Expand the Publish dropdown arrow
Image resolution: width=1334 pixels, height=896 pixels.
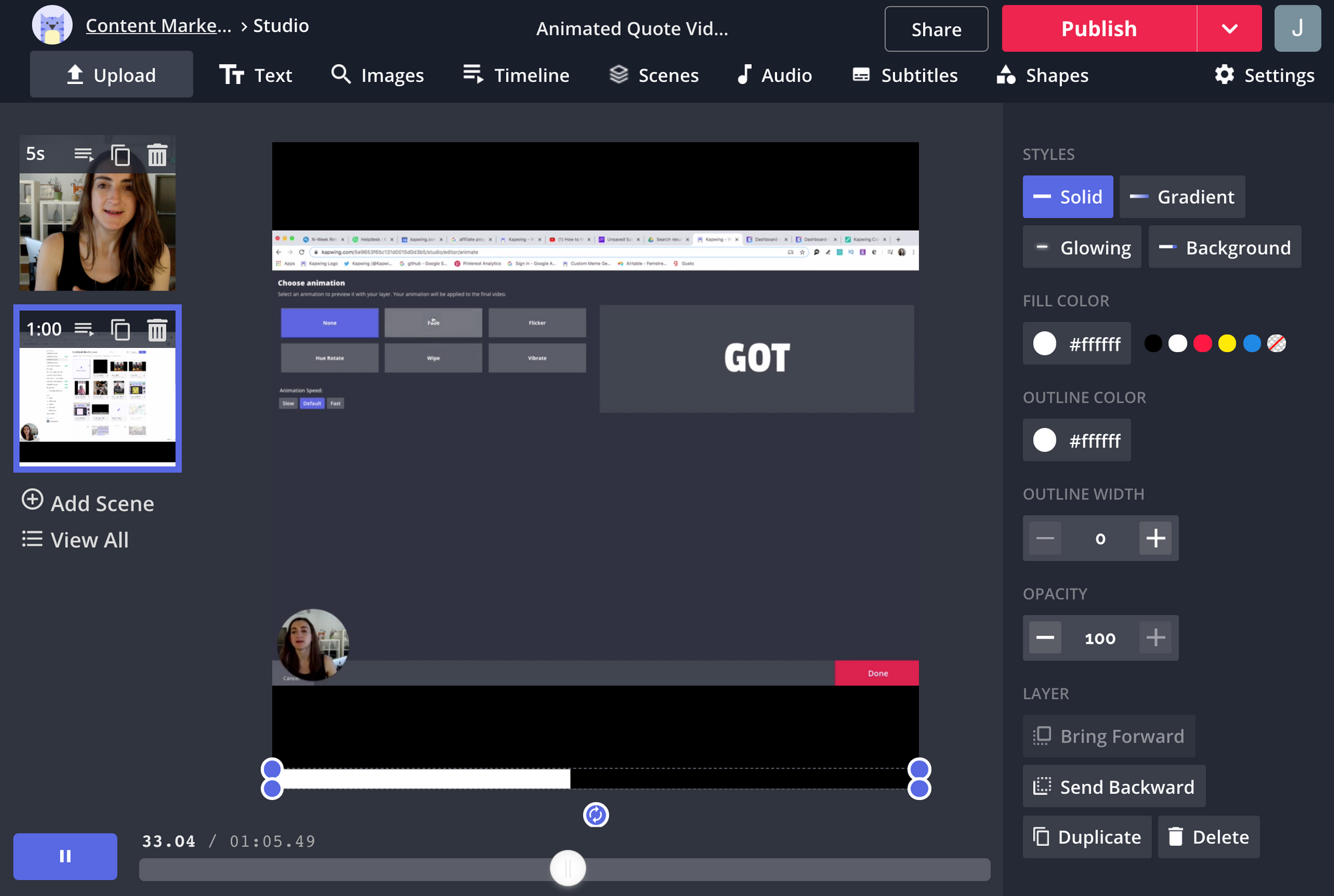point(1229,29)
